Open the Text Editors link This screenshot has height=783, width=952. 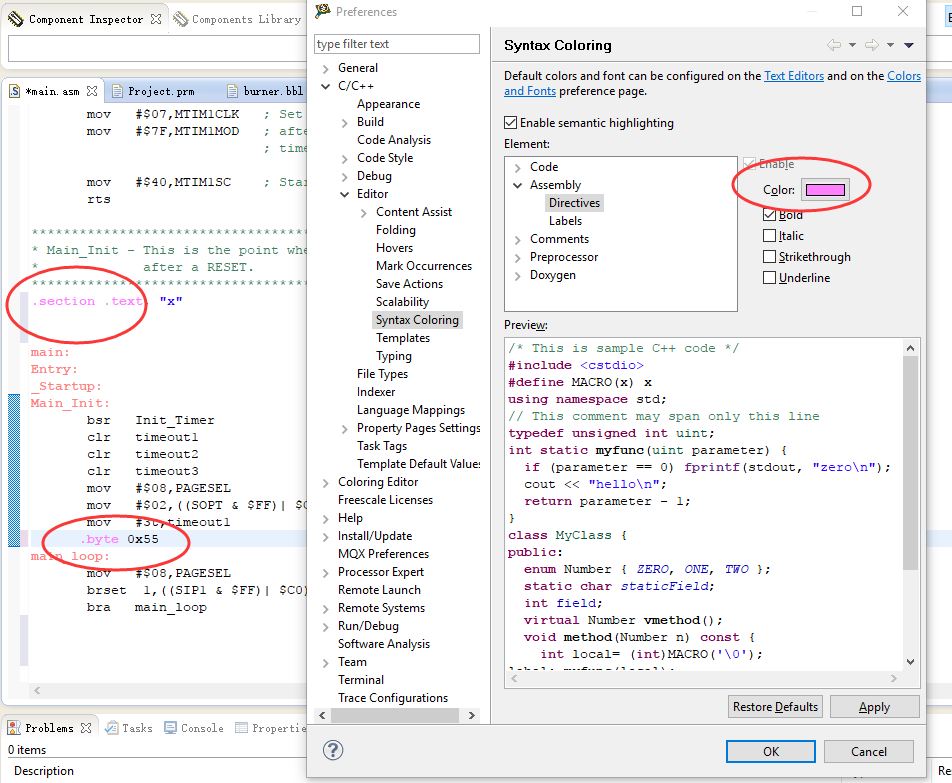794,76
